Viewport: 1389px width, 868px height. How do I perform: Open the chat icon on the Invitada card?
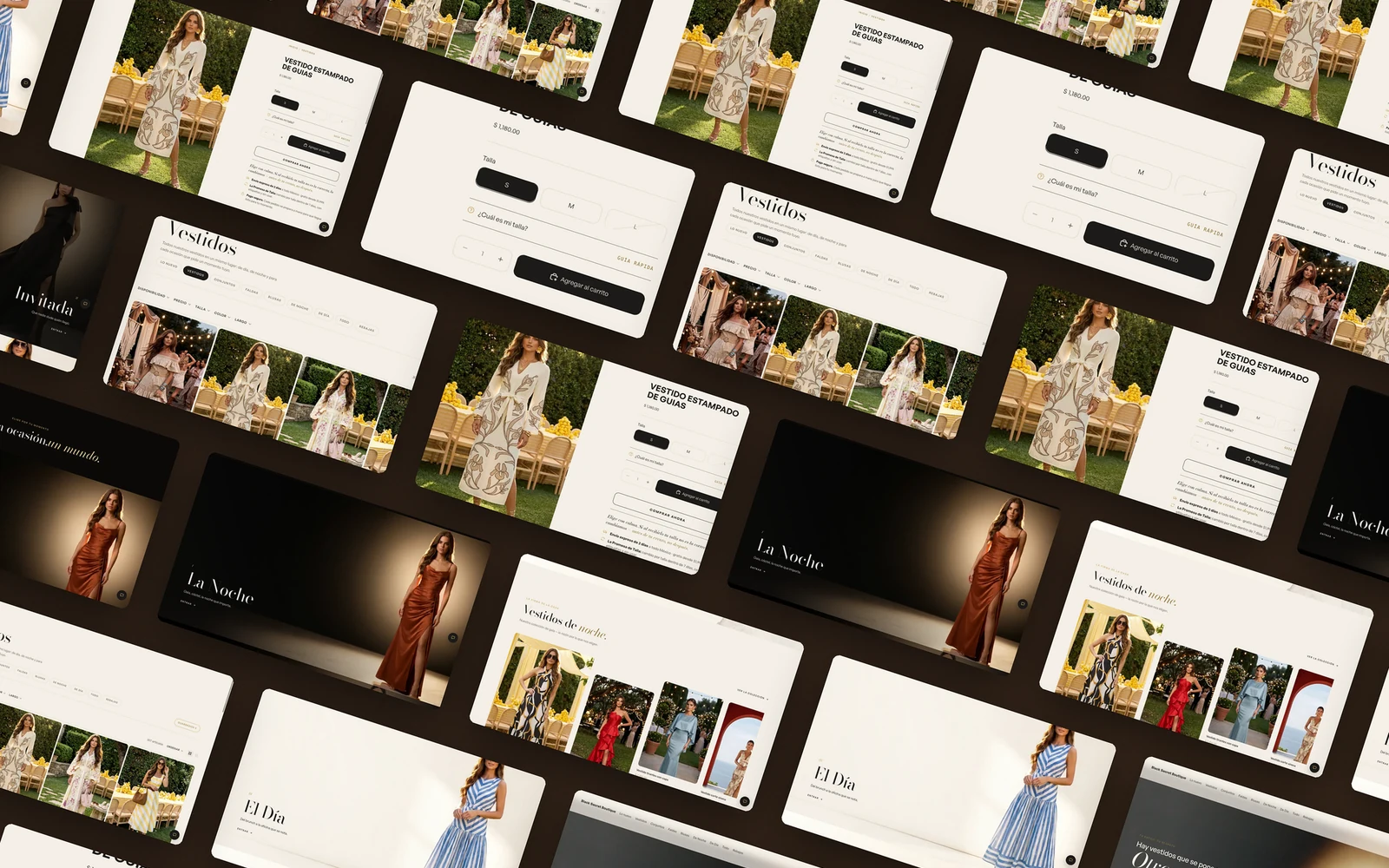85,304
